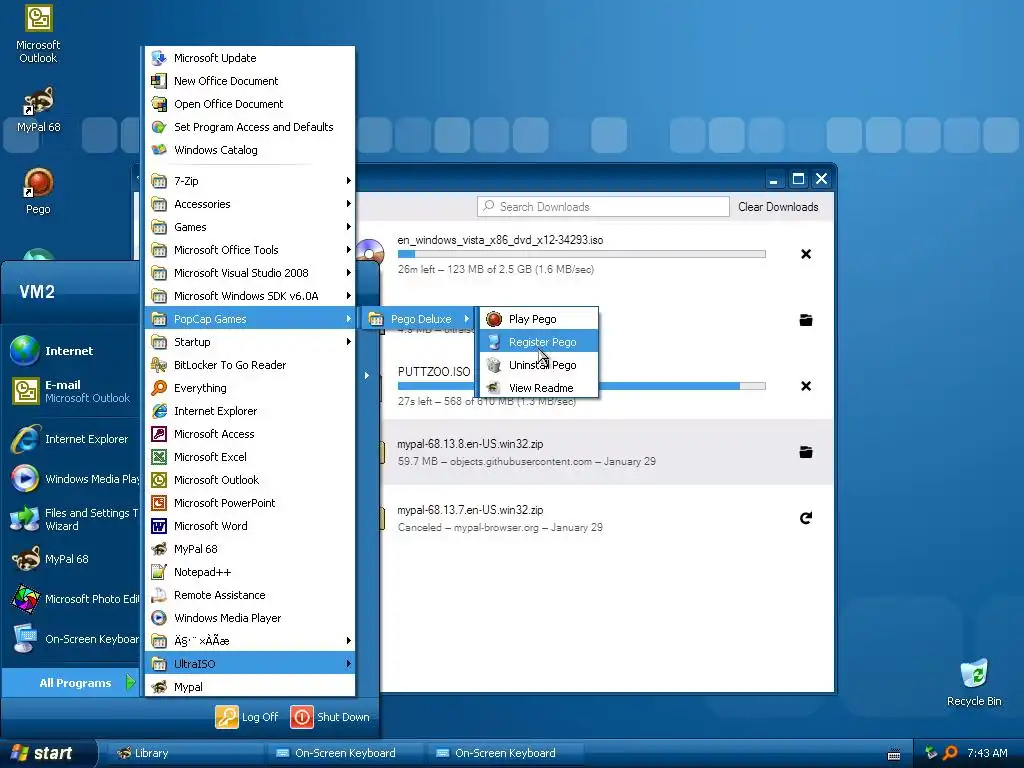This screenshot has height=768, width=1024.
Task: Focus the Search Downloads field
Action: (603, 206)
